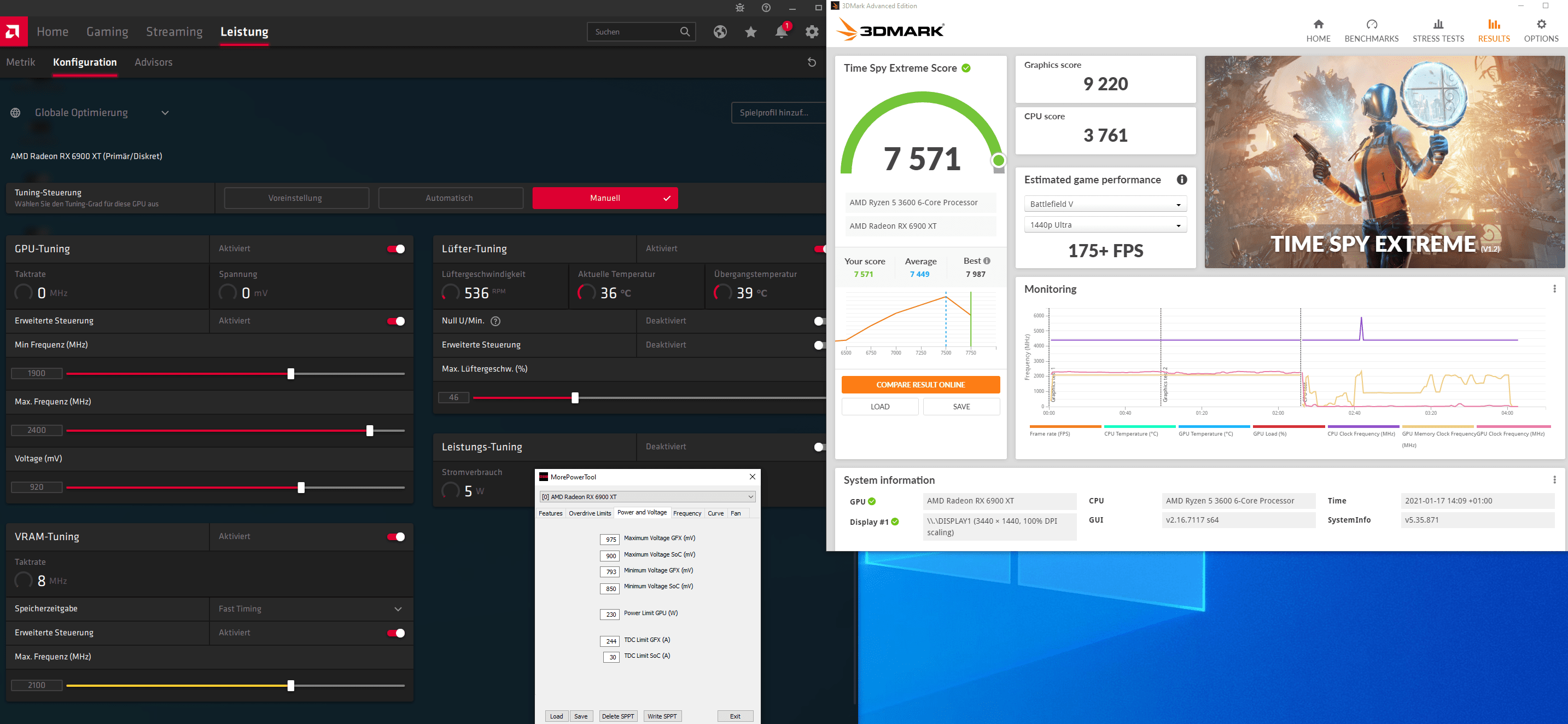The height and width of the screenshot is (724, 1568).
Task: Open the AMD notifications bell
Action: click(x=782, y=32)
